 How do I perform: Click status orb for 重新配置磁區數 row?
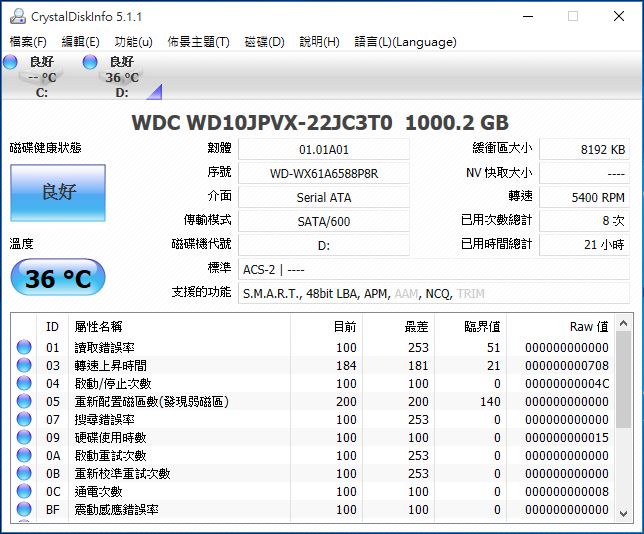click(x=24, y=401)
